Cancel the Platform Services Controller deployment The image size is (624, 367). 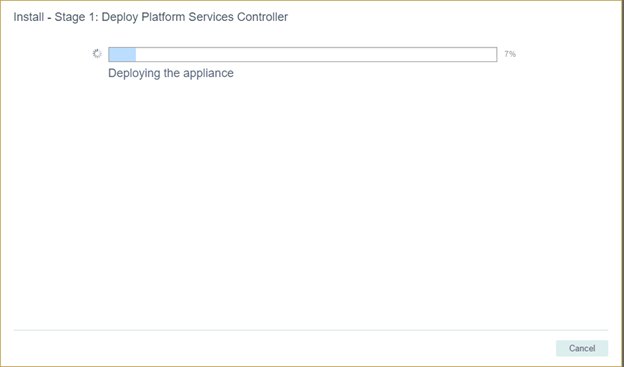(x=582, y=348)
